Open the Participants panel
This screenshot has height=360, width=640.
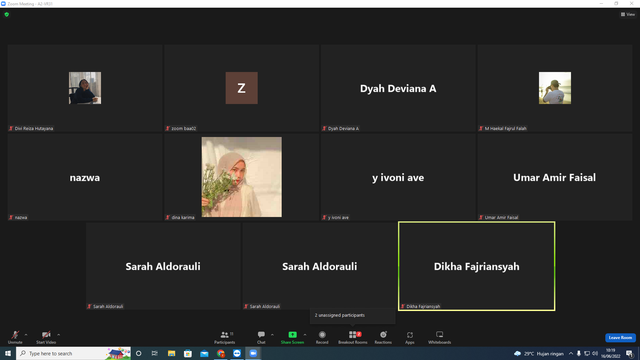224,338
